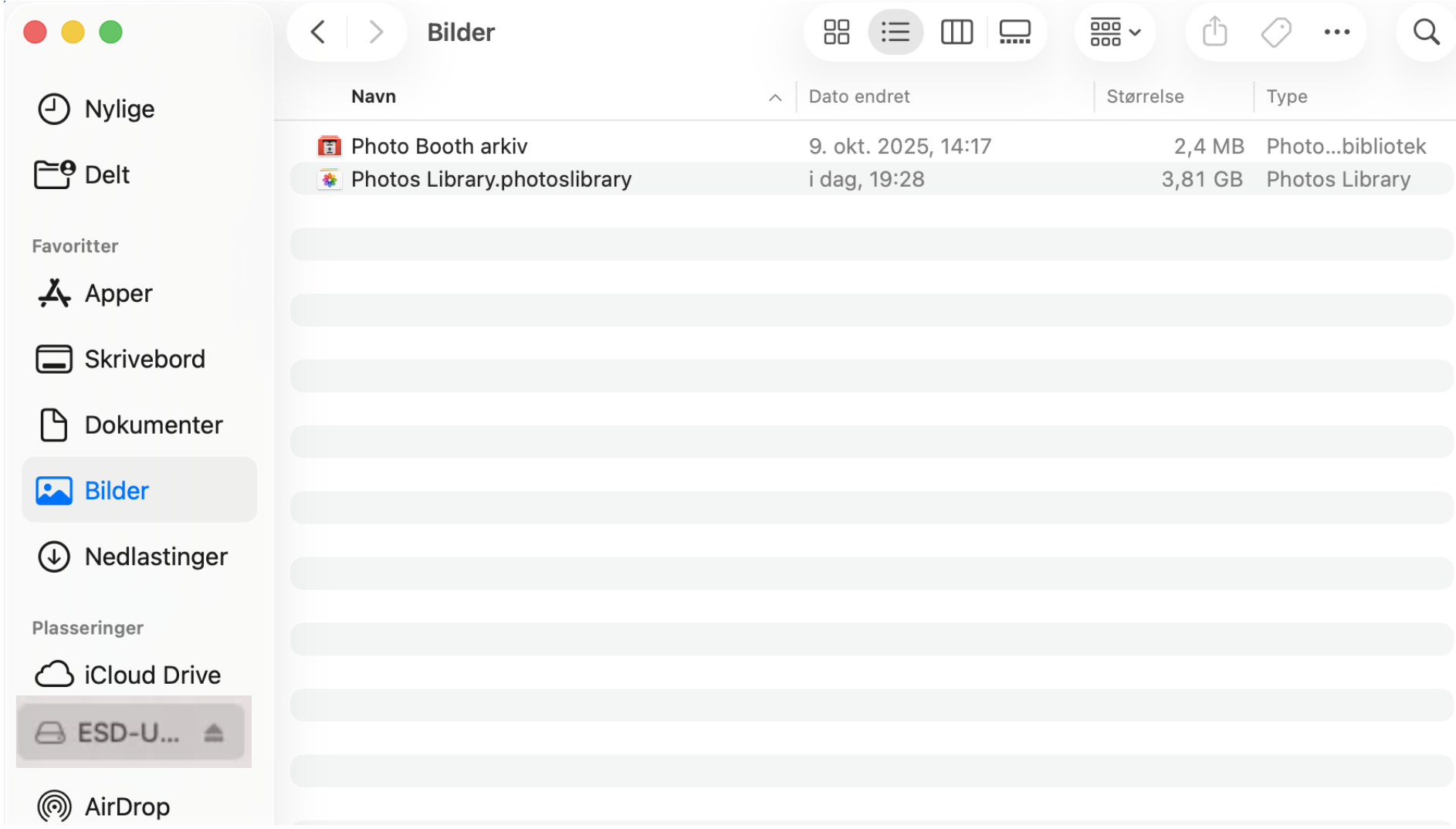This screenshot has height=829, width=1456.
Task: Sort by the Navn column header
Action: click(x=374, y=96)
